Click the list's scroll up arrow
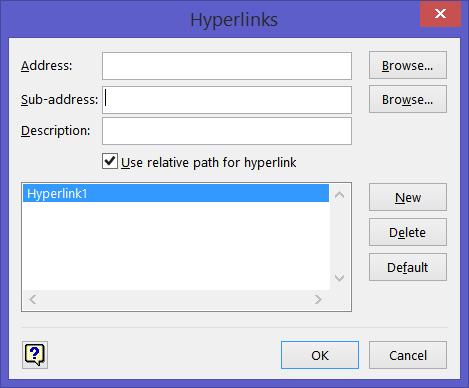Screen dimensions: 469x388 [x=340, y=194]
